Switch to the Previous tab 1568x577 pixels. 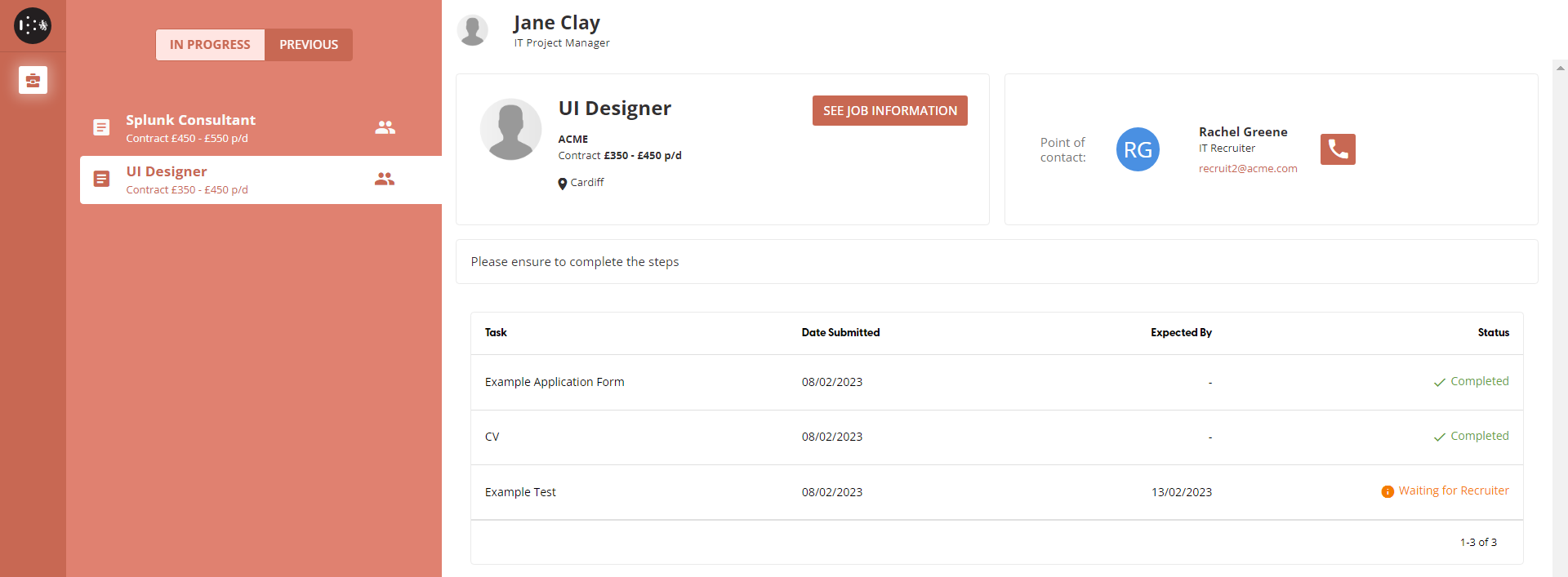[x=309, y=45]
